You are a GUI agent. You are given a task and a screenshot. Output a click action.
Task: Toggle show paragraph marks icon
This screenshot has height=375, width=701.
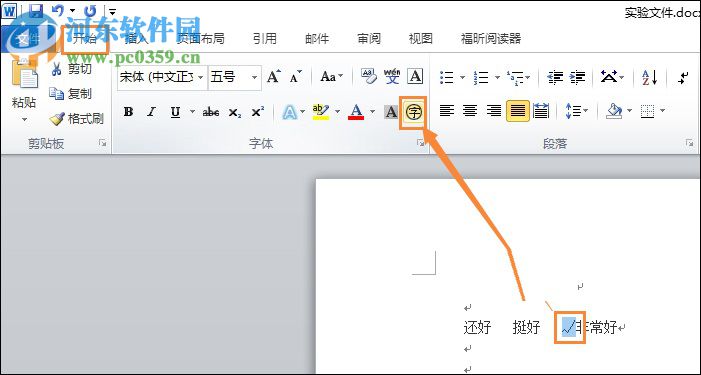683,77
